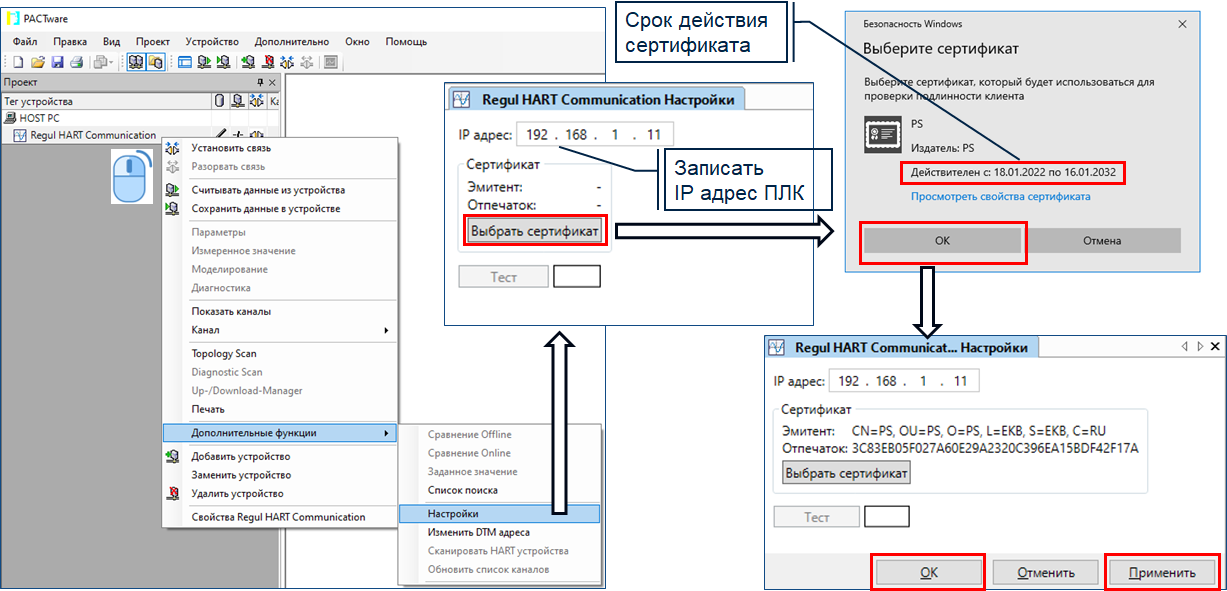
Task: Select the HOST PC tree node
Action: coord(39,118)
